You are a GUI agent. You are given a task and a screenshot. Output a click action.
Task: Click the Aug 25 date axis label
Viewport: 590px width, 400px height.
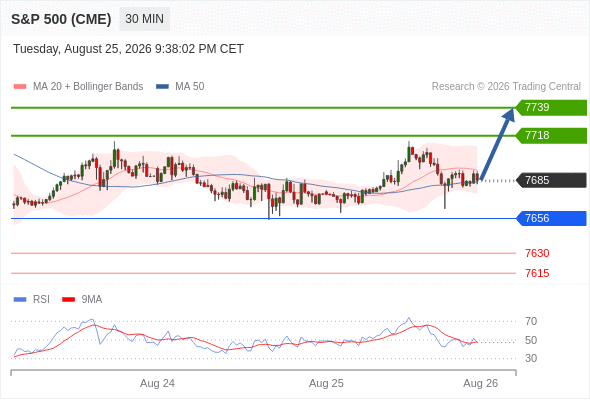pyautogui.click(x=326, y=383)
